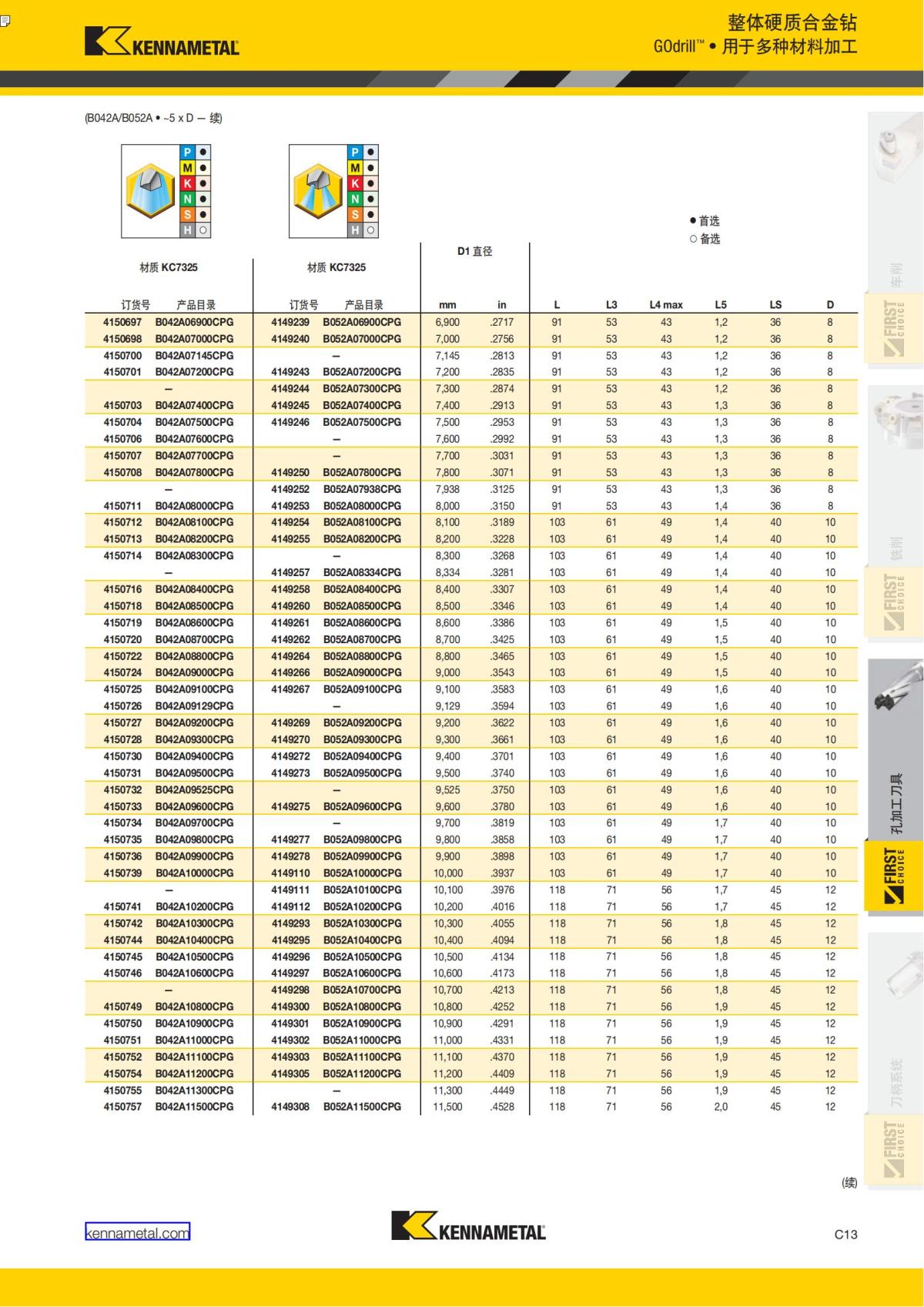Click diameter value 11,500 mm
This screenshot has width=924, height=1307.
[447, 1107]
